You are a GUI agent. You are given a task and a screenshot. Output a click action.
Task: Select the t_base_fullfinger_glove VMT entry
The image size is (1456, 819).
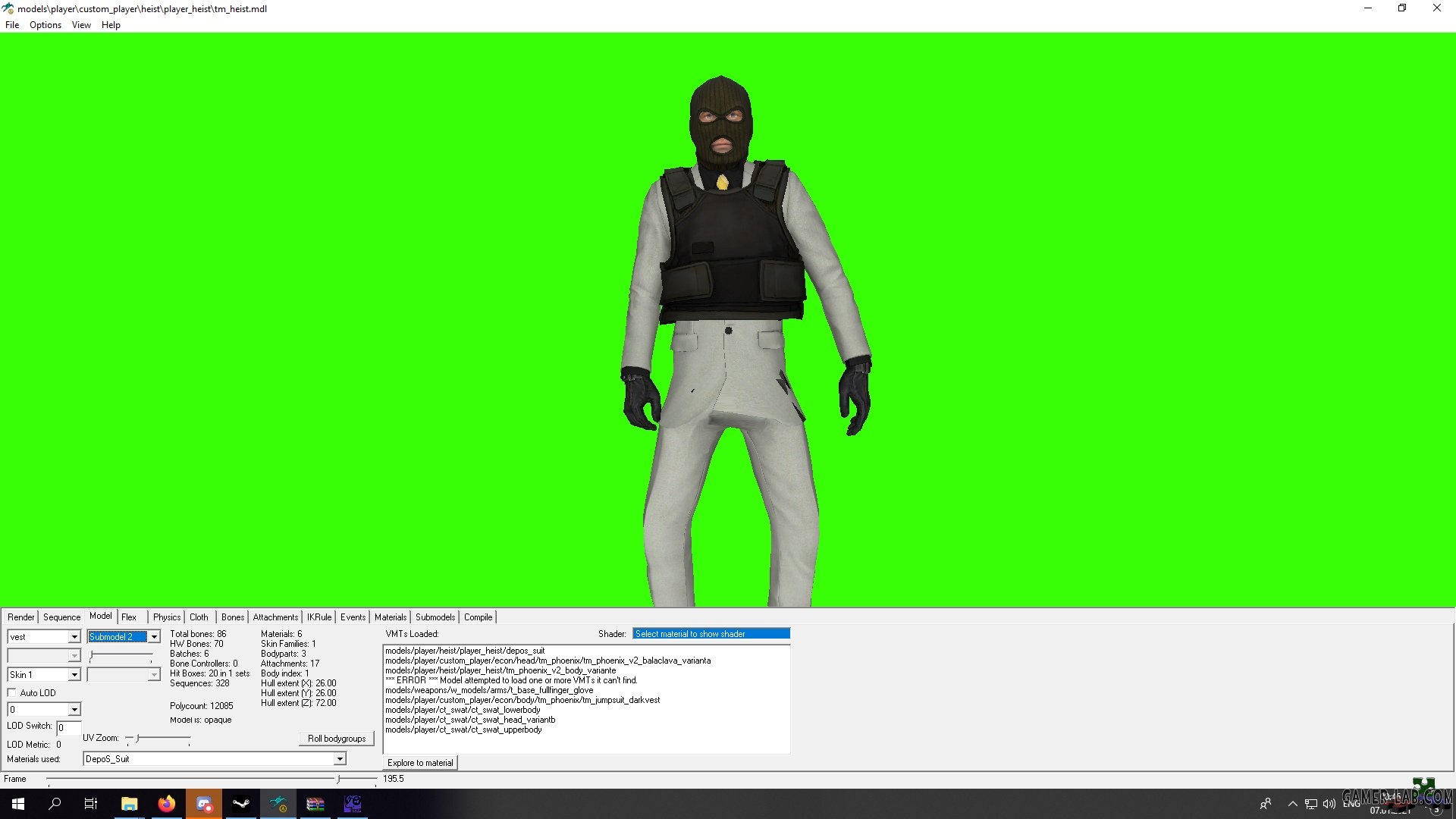(489, 690)
